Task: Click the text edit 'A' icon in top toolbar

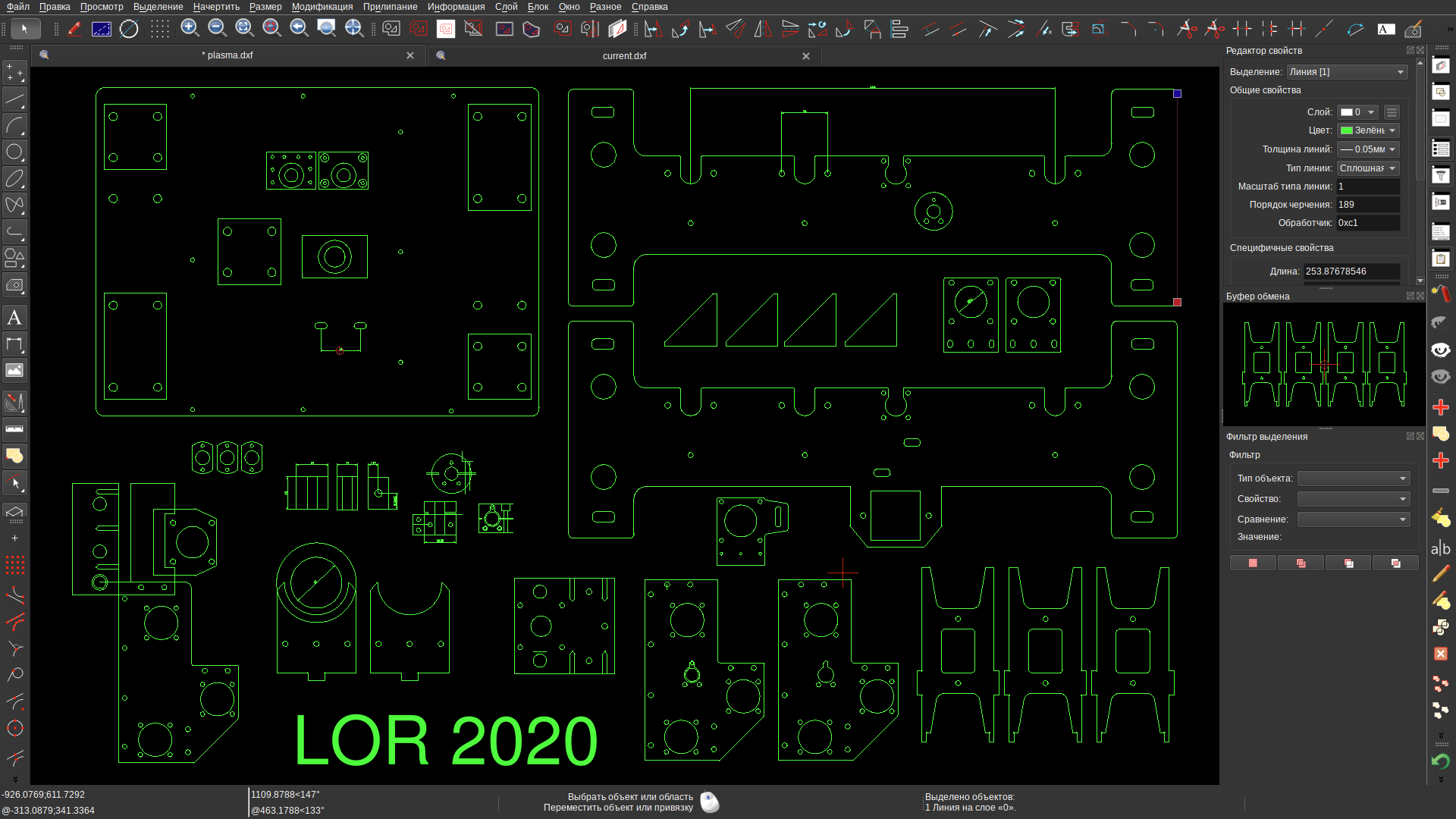Action: tap(1386, 29)
